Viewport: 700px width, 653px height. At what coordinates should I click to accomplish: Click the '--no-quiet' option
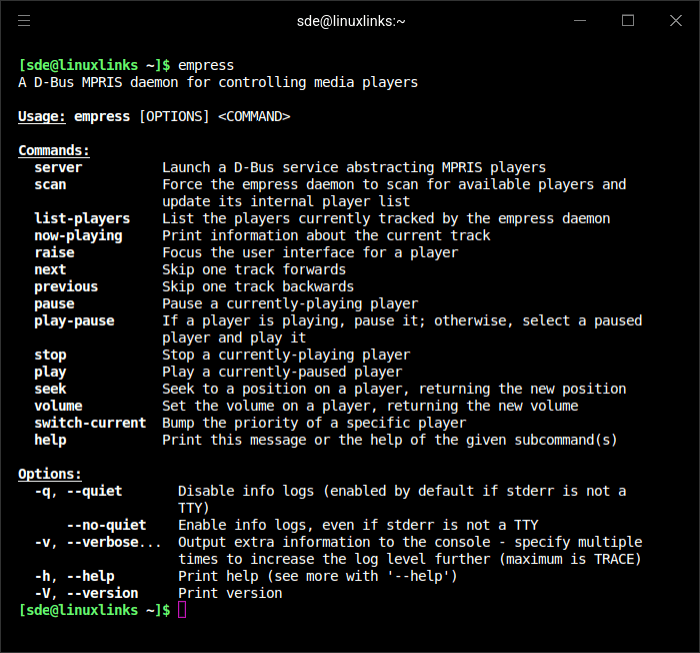tap(106, 525)
